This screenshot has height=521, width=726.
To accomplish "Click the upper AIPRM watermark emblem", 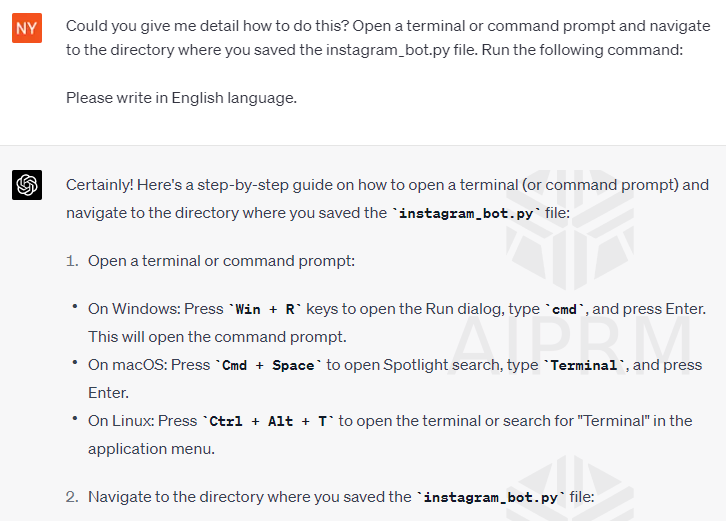I will [x=570, y=229].
